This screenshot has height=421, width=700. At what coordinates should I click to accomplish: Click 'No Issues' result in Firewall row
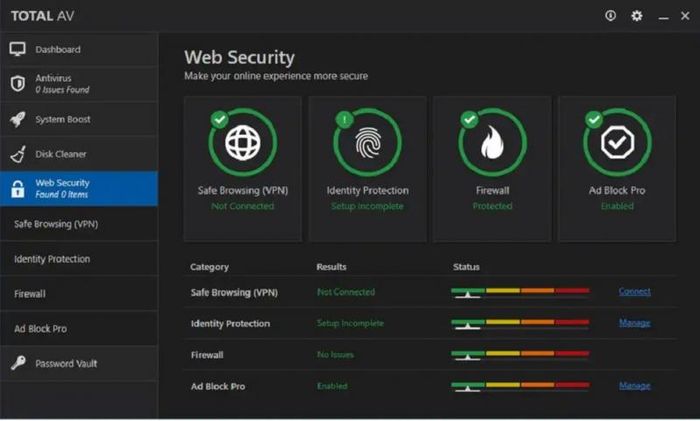click(335, 355)
